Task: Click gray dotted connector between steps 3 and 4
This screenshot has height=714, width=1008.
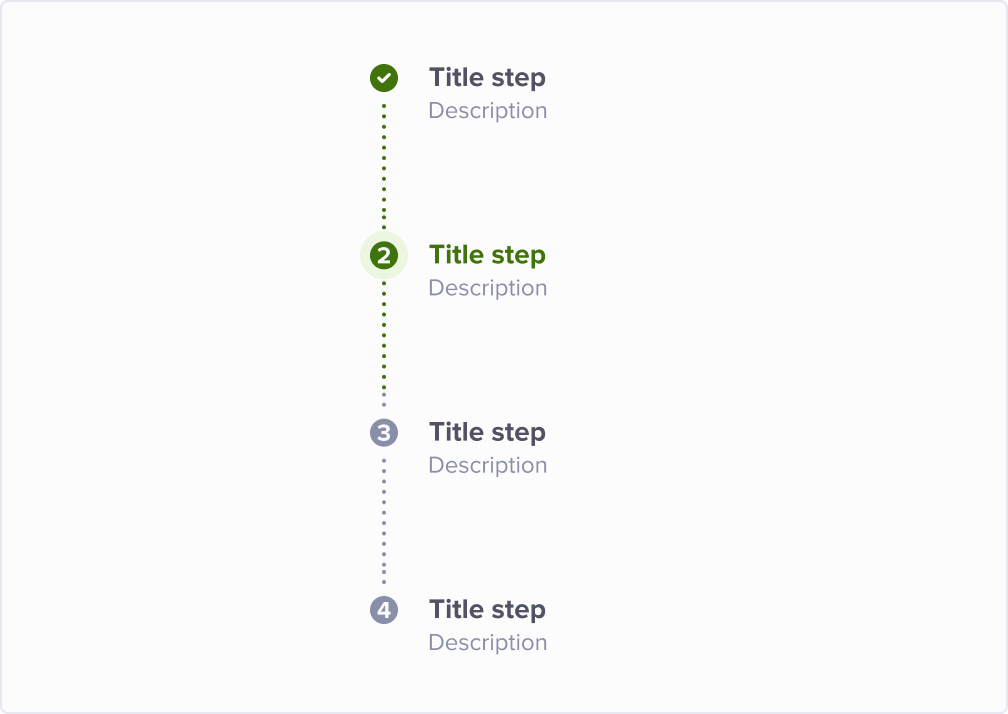Action: [x=384, y=521]
